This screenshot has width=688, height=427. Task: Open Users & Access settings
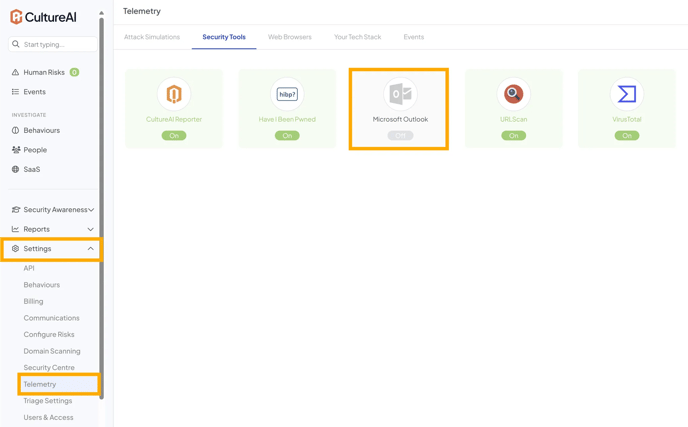click(x=48, y=417)
